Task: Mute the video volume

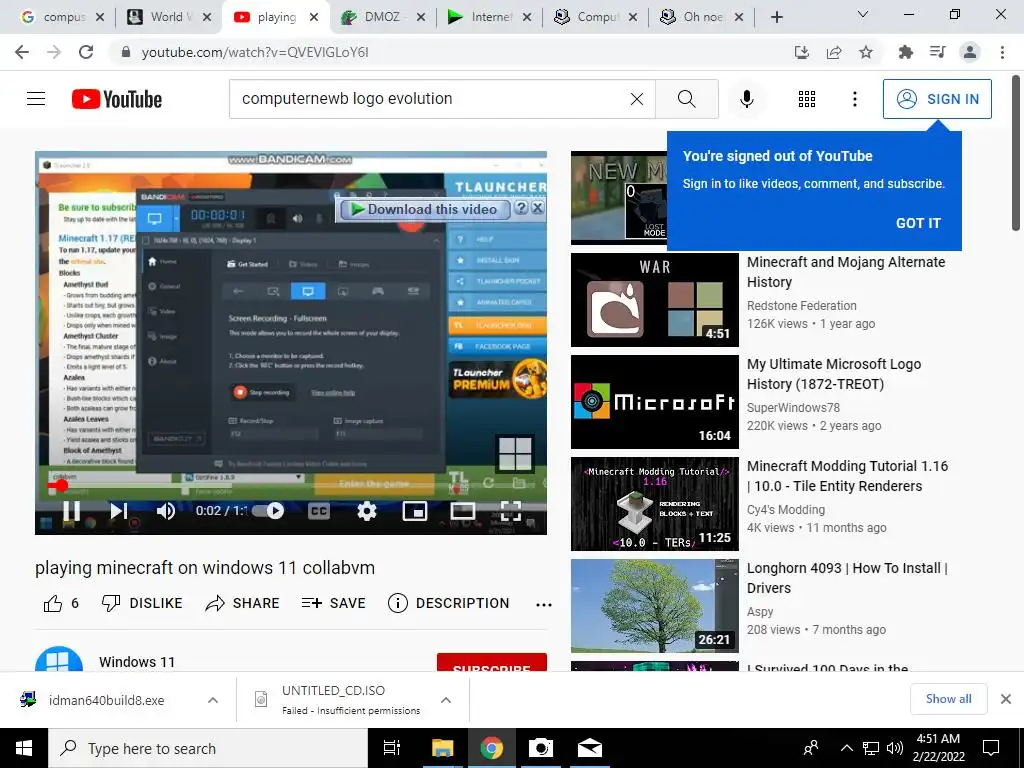Action: [x=166, y=511]
